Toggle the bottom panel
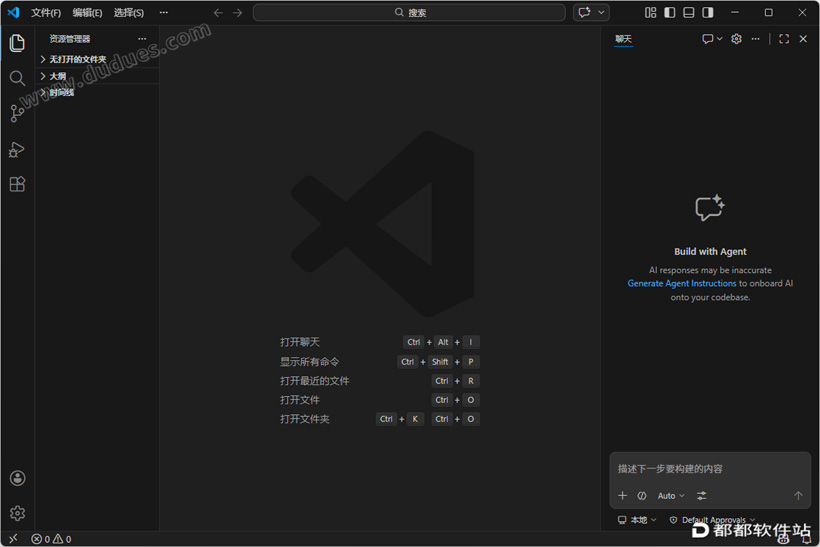The height and width of the screenshot is (547, 820). tap(689, 13)
